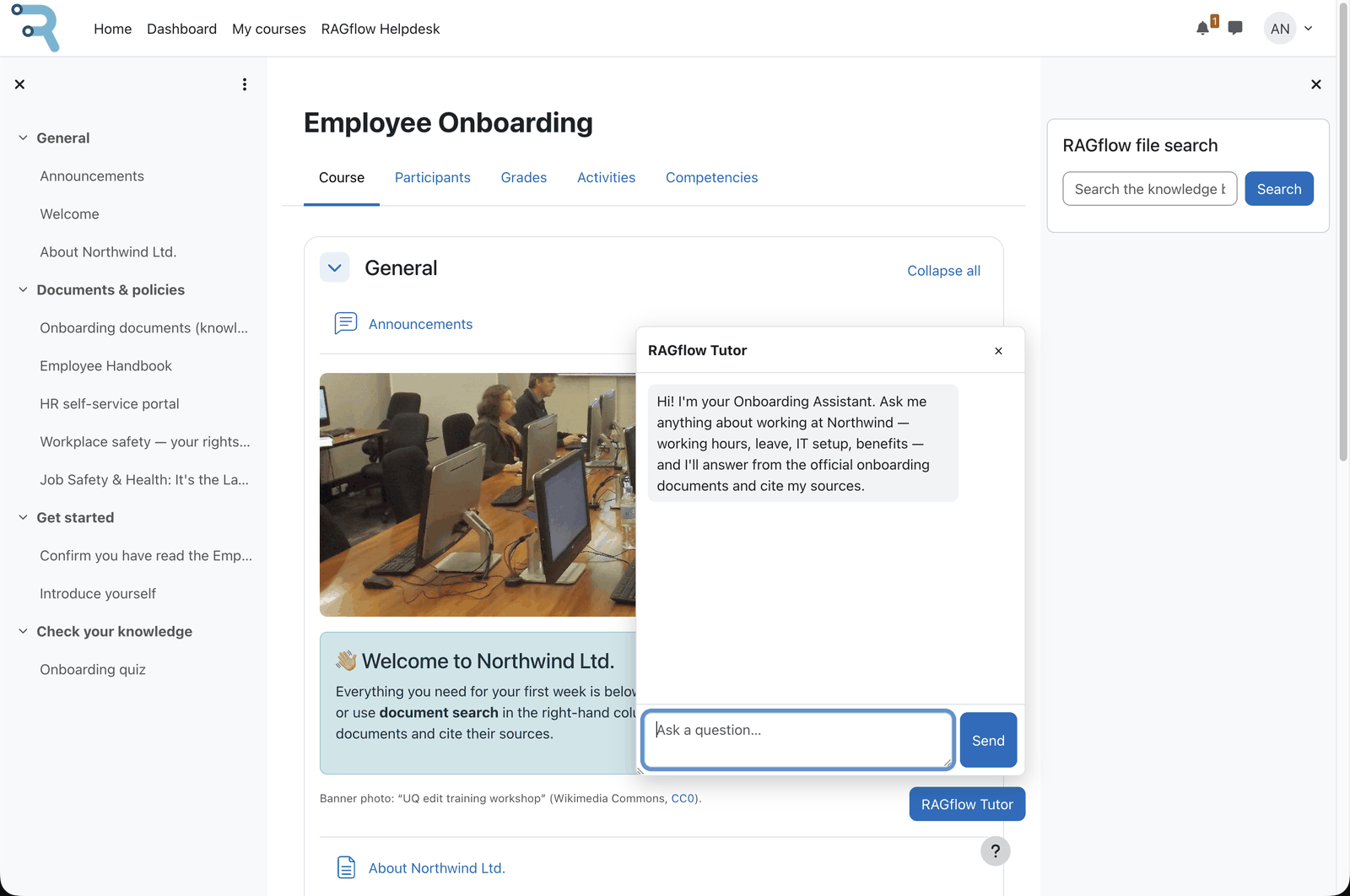1350x896 pixels.
Task: Click the About Northwind Ltd. page icon
Action: click(x=346, y=867)
